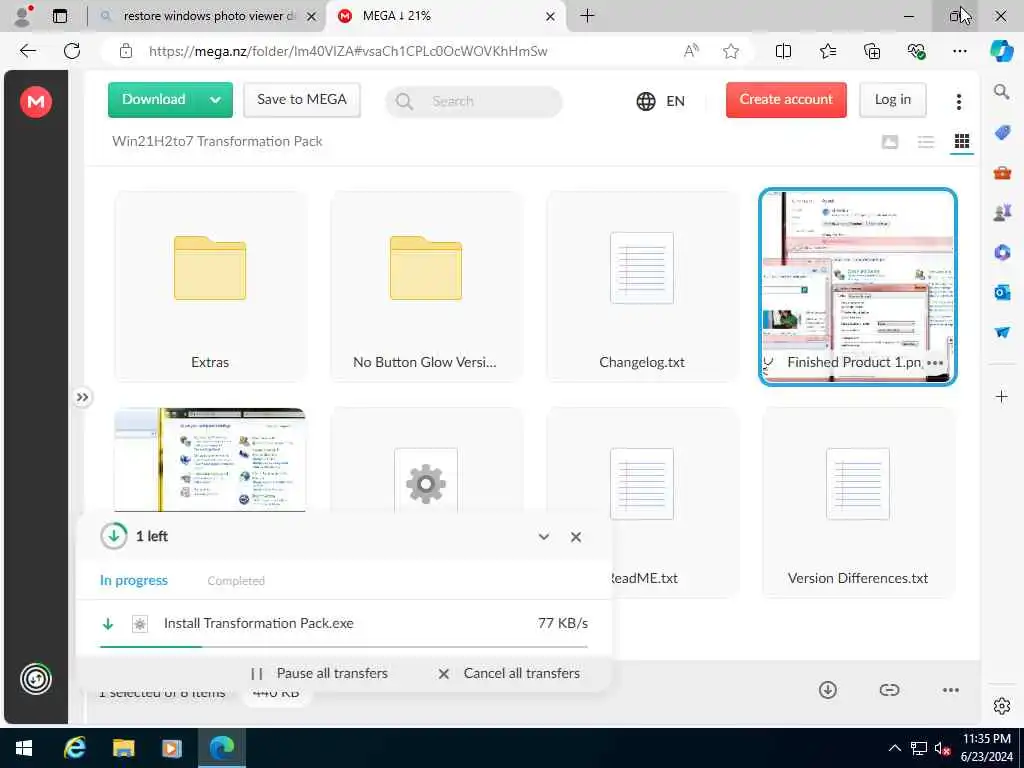Click the get link icon in selection bar
1024x768 pixels.
point(889,690)
